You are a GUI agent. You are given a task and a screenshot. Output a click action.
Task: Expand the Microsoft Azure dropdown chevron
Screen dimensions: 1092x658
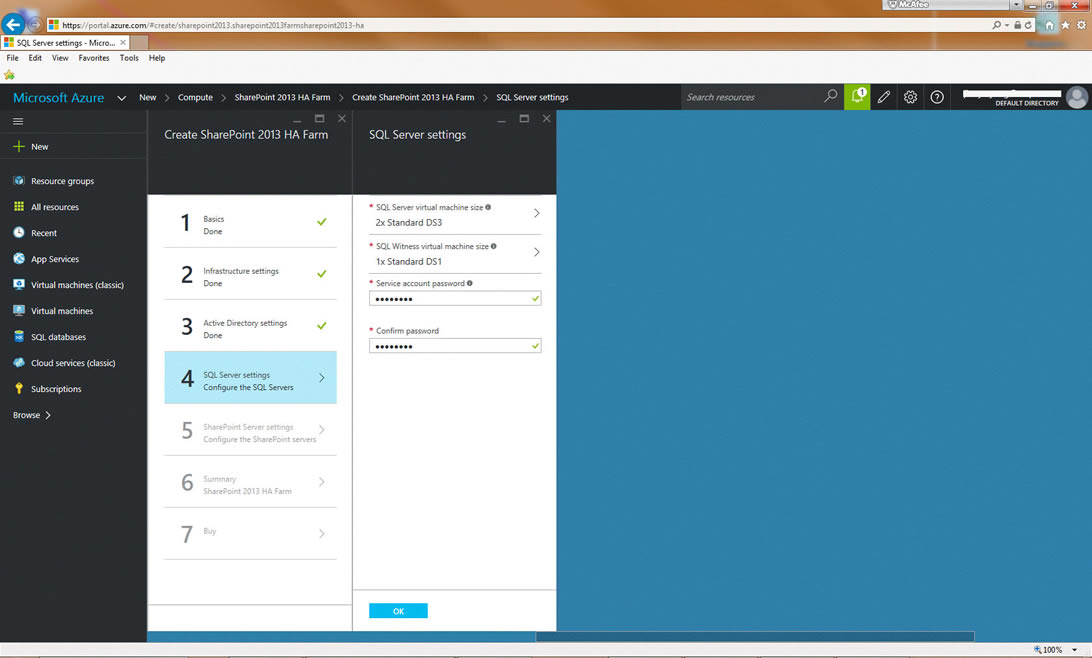pyautogui.click(x=121, y=98)
